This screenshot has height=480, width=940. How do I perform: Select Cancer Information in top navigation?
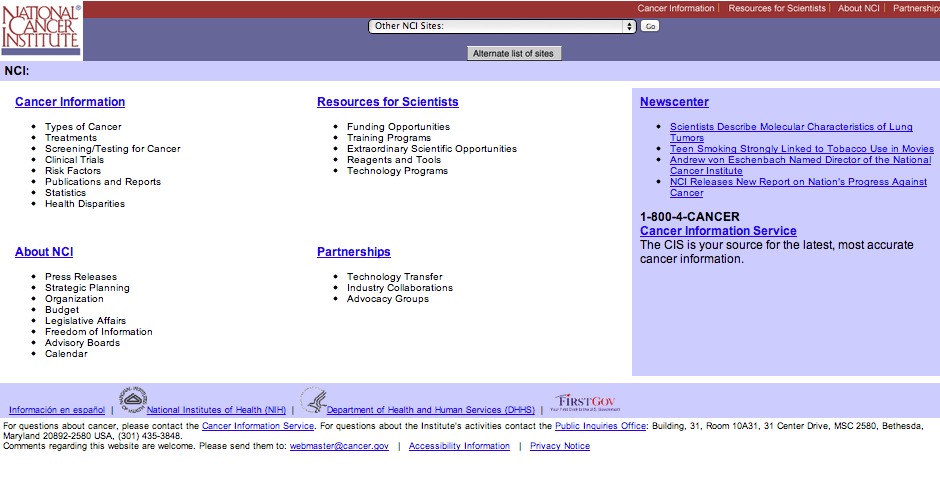[x=676, y=8]
